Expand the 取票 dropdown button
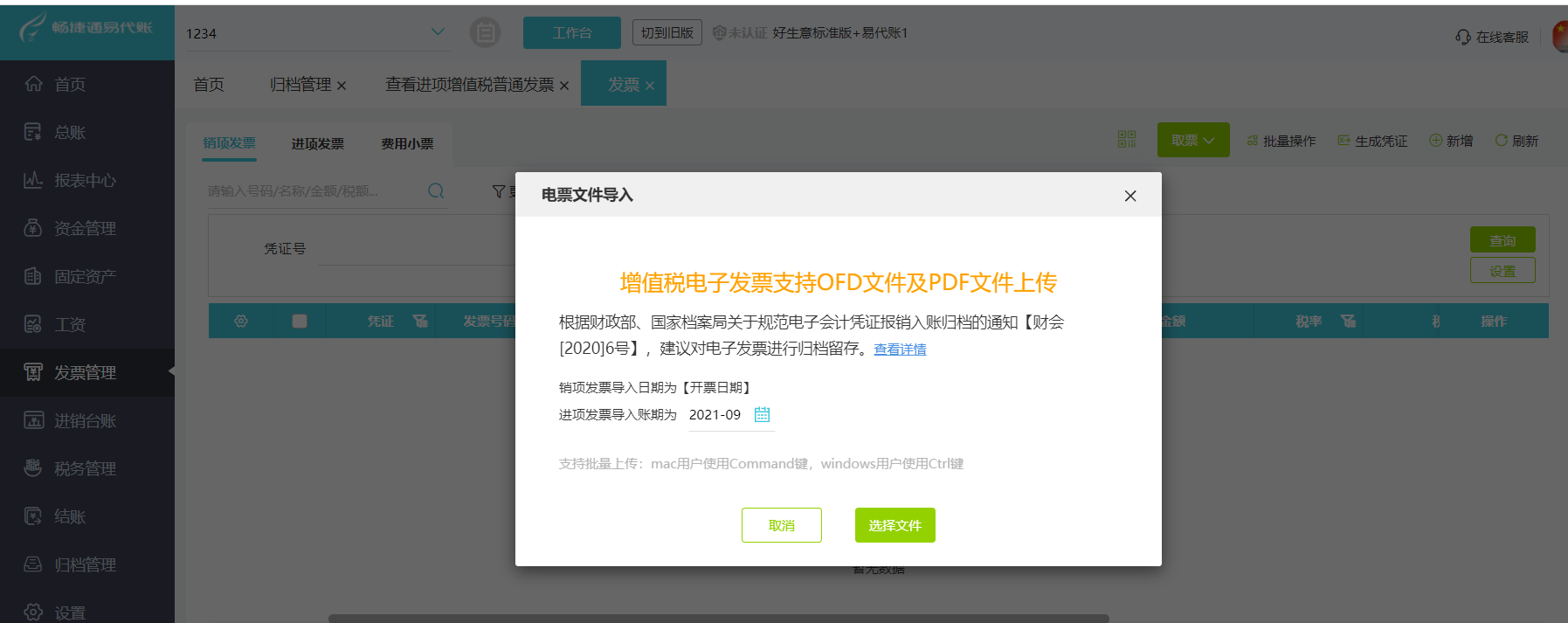Viewport: 1568px width, 623px height. point(1193,140)
